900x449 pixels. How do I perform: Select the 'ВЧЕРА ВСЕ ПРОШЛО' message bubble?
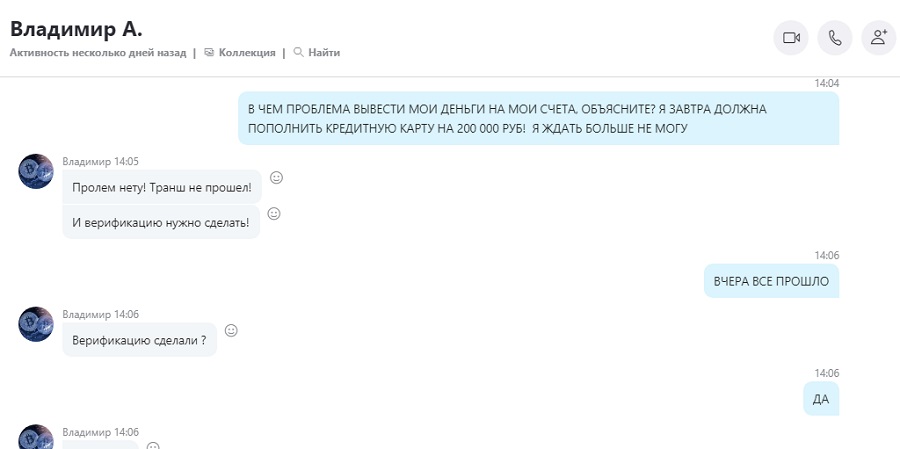point(771,281)
